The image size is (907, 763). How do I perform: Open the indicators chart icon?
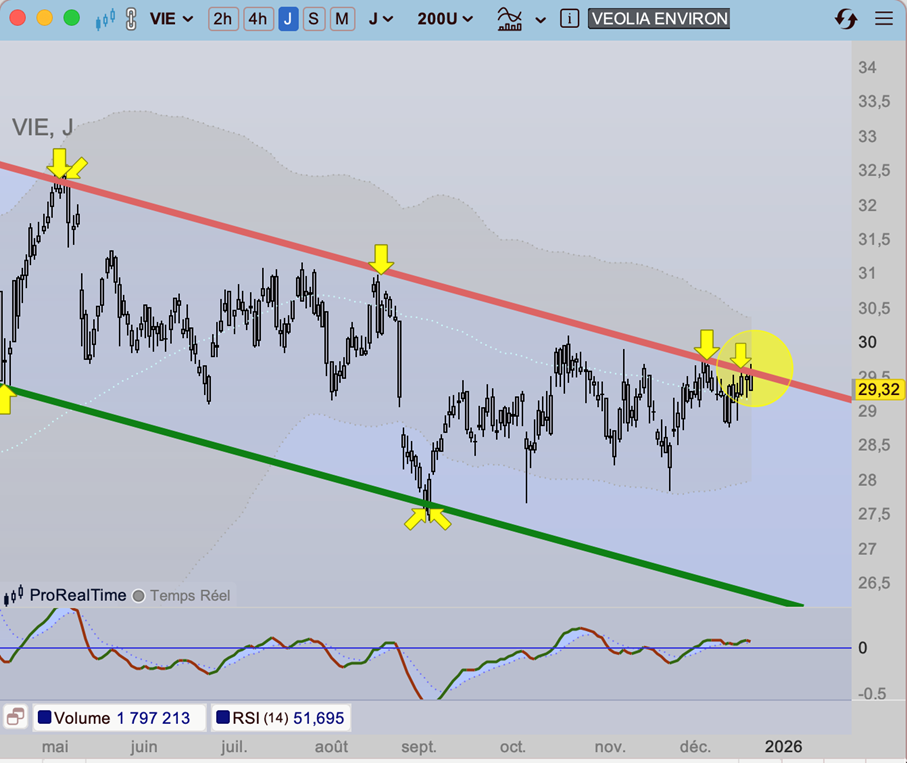[510, 19]
